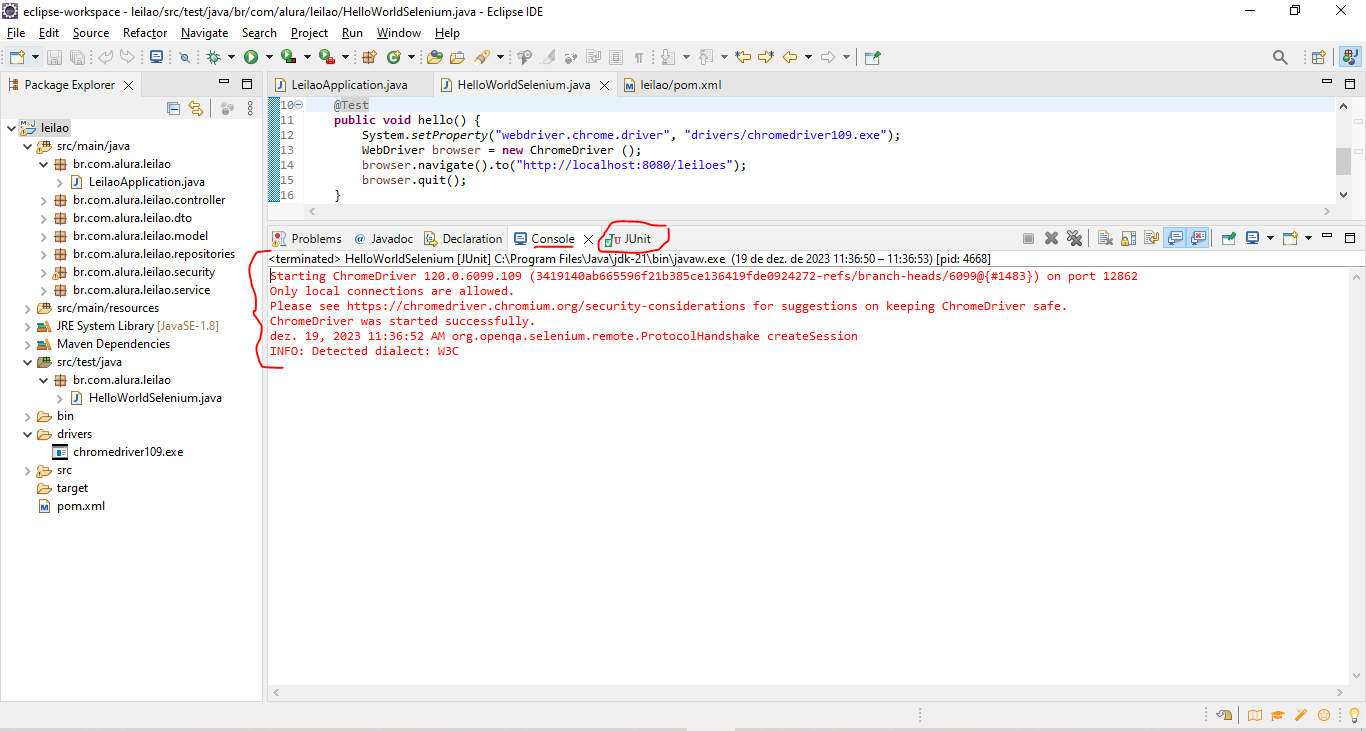Click the New Java Package icon
Image resolution: width=1366 pixels, height=731 pixels.
(369, 57)
